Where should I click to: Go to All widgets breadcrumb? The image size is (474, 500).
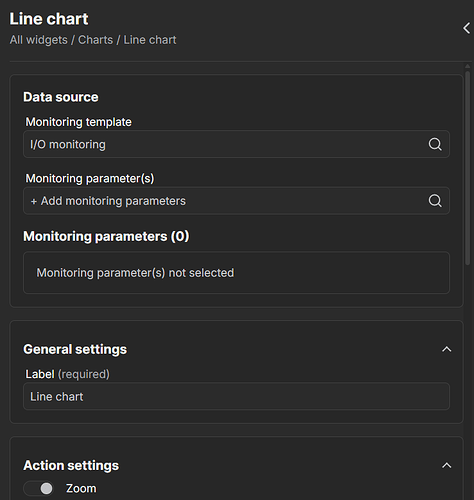coord(39,40)
